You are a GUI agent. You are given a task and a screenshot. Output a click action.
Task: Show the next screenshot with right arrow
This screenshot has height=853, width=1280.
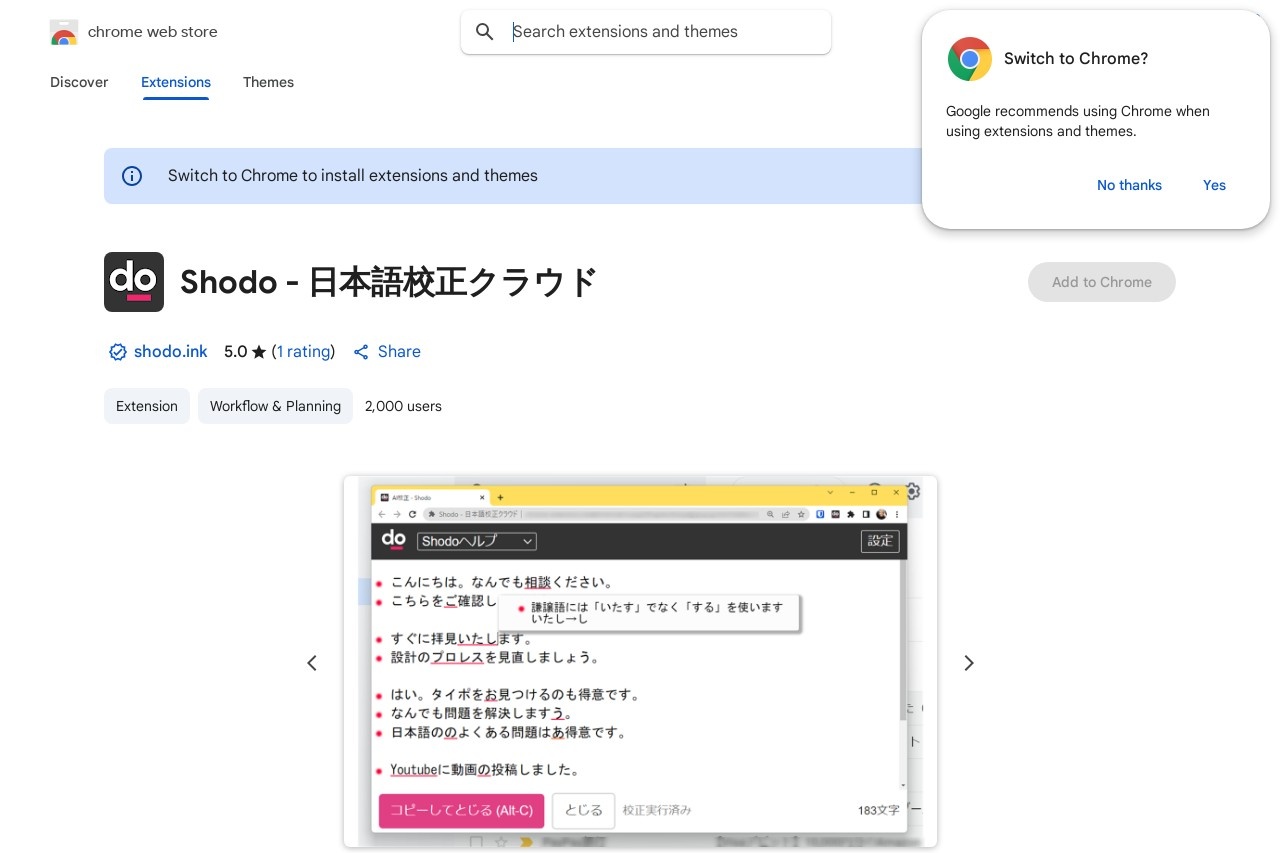968,663
